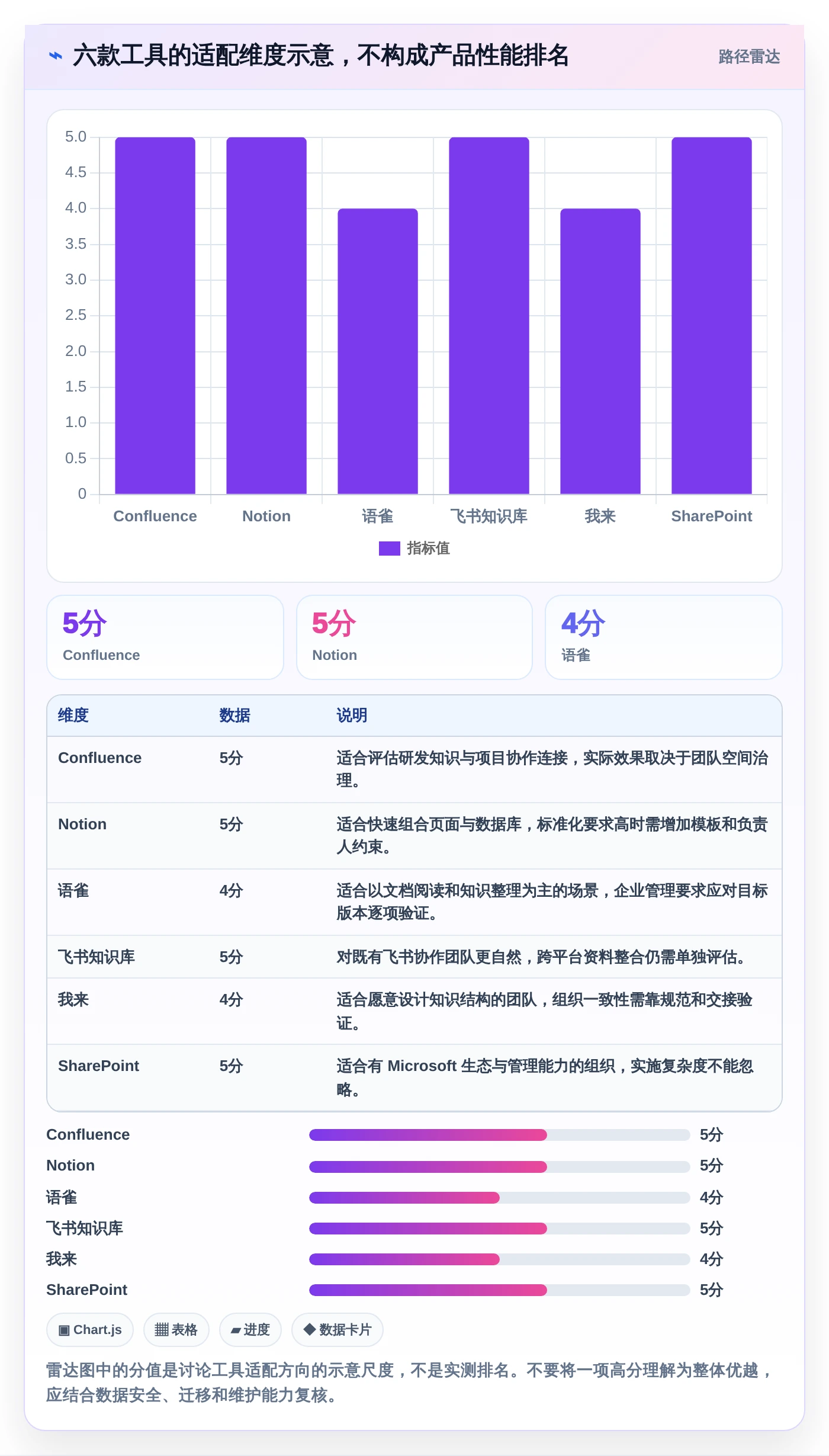829x1456 pixels.
Task: Click the Confluence bar in the chart
Action: [x=155, y=316]
